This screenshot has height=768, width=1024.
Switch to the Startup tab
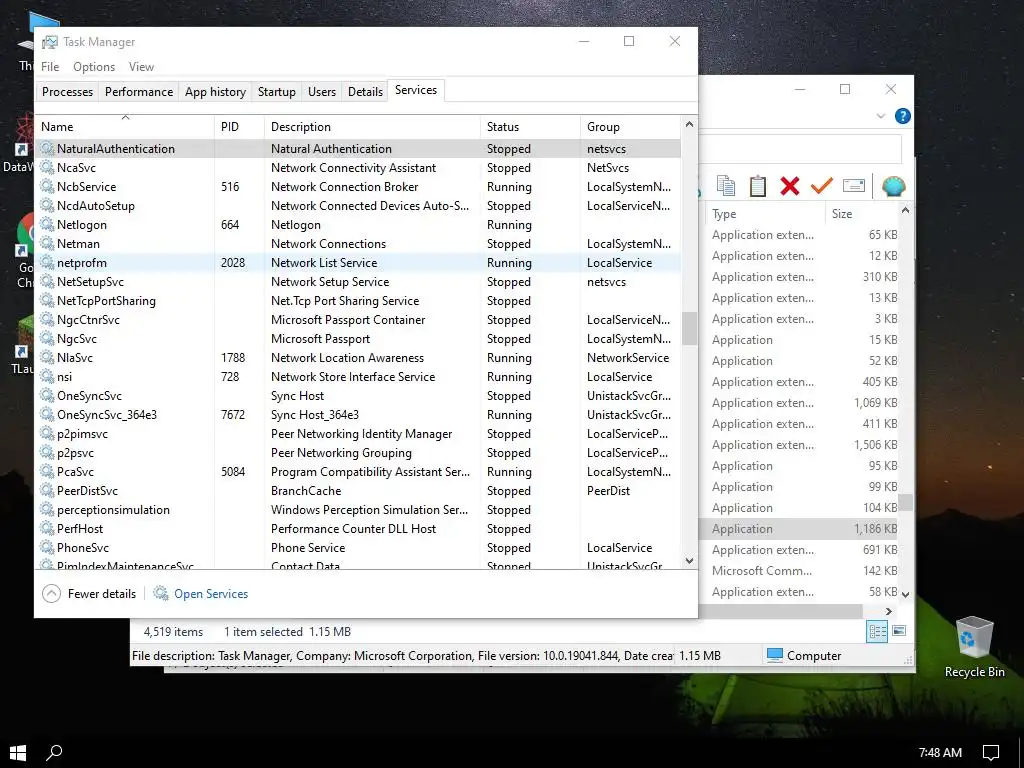[x=277, y=91]
